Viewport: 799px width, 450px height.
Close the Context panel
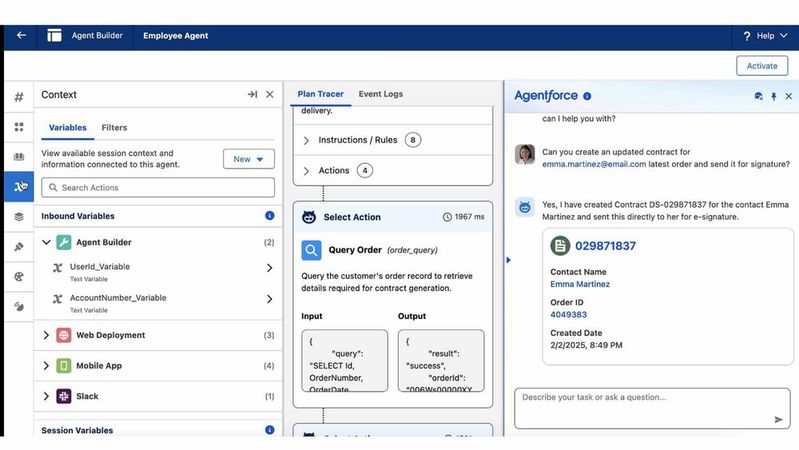(x=270, y=94)
